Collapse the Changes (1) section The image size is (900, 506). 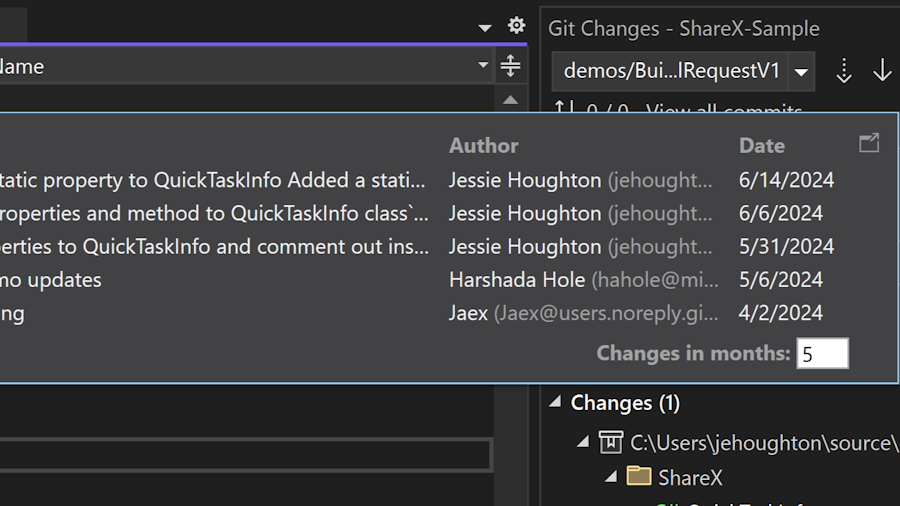(555, 403)
